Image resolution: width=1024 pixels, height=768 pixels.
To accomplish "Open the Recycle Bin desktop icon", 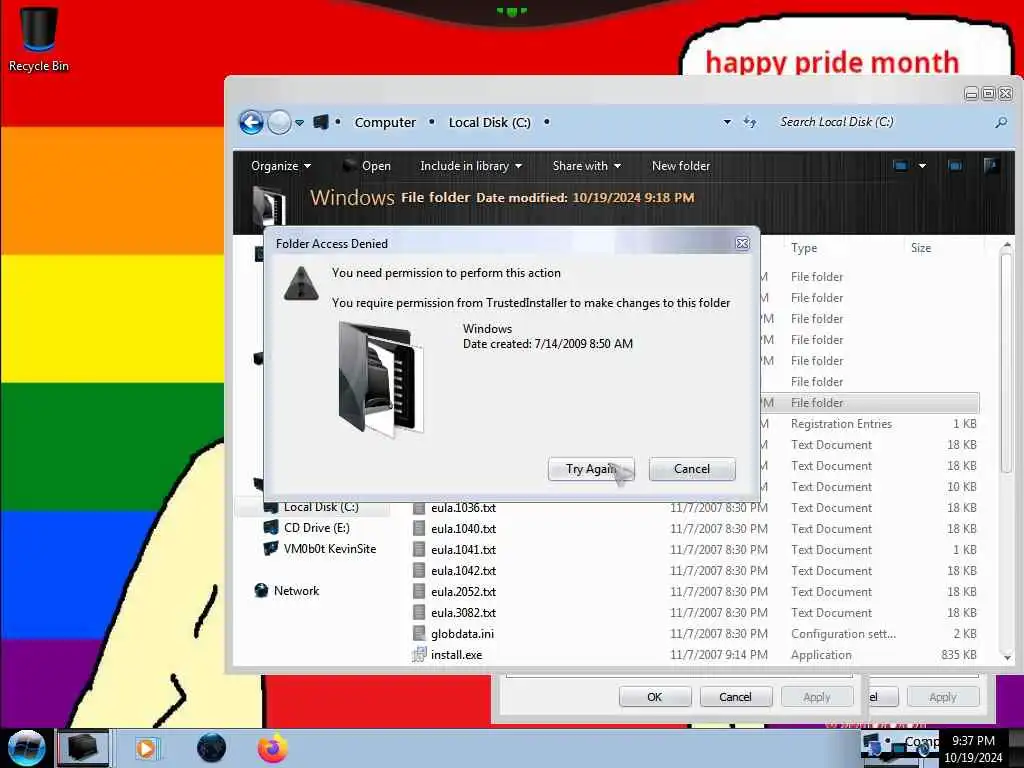I will click(x=39, y=39).
